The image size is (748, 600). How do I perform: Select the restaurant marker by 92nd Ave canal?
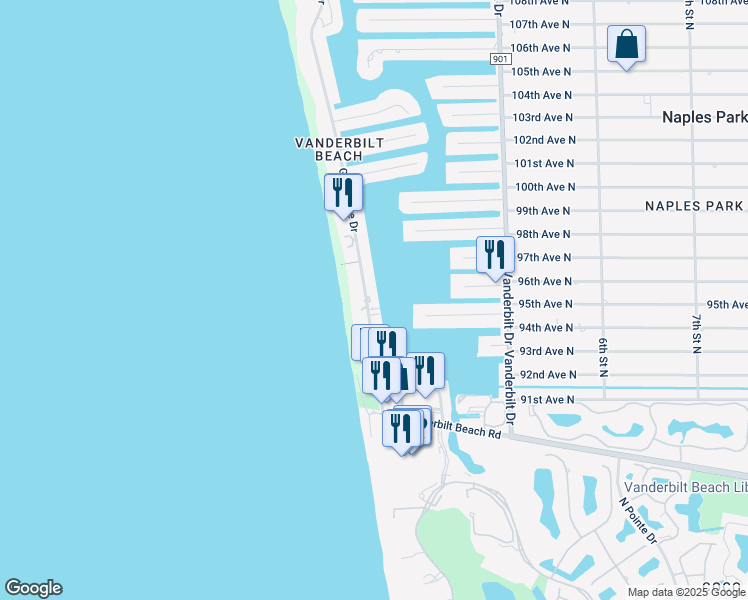pyautogui.click(x=427, y=373)
